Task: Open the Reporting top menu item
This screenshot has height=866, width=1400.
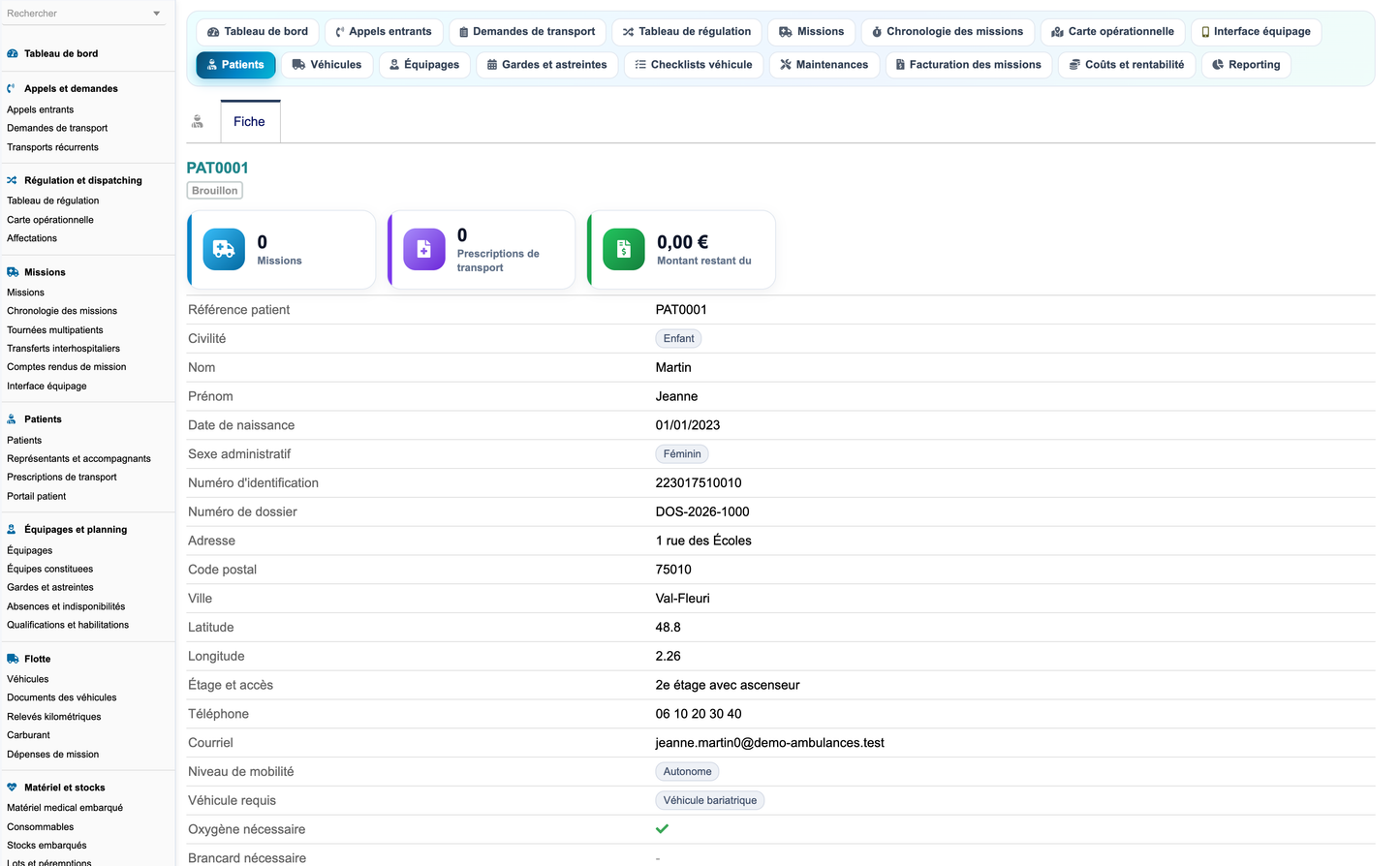Action: point(1246,65)
